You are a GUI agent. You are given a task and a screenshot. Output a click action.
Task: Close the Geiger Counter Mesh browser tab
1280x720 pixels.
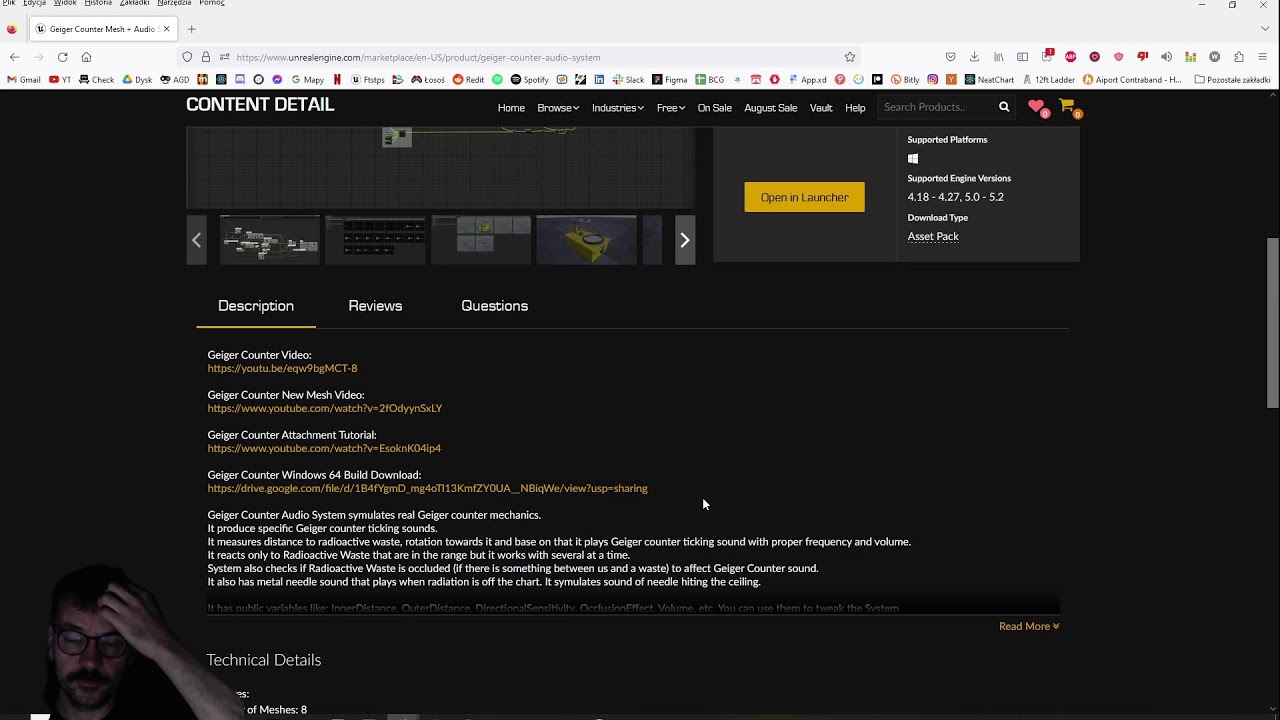click(x=166, y=29)
